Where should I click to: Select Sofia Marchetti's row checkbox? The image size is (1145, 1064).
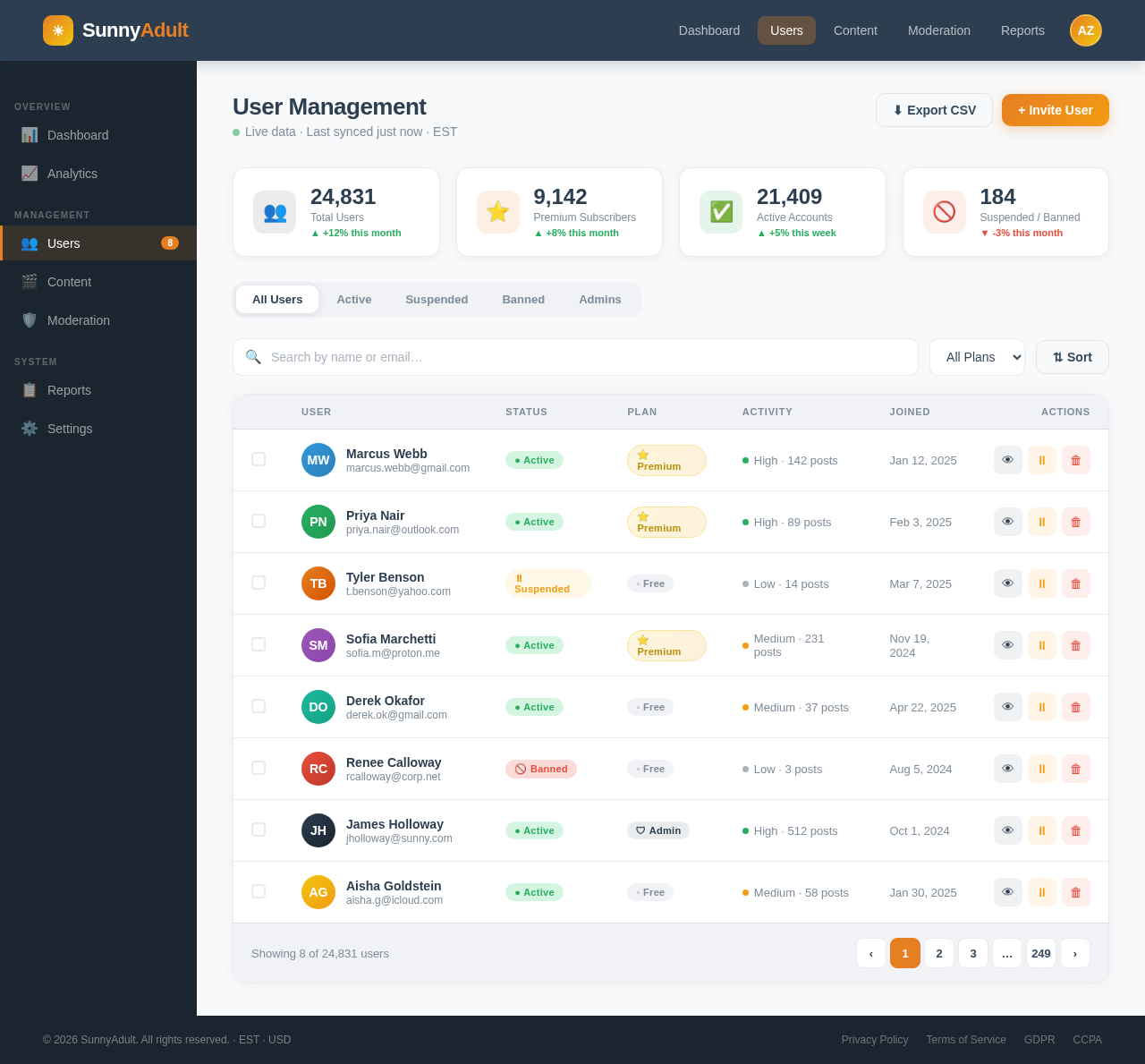pos(259,644)
